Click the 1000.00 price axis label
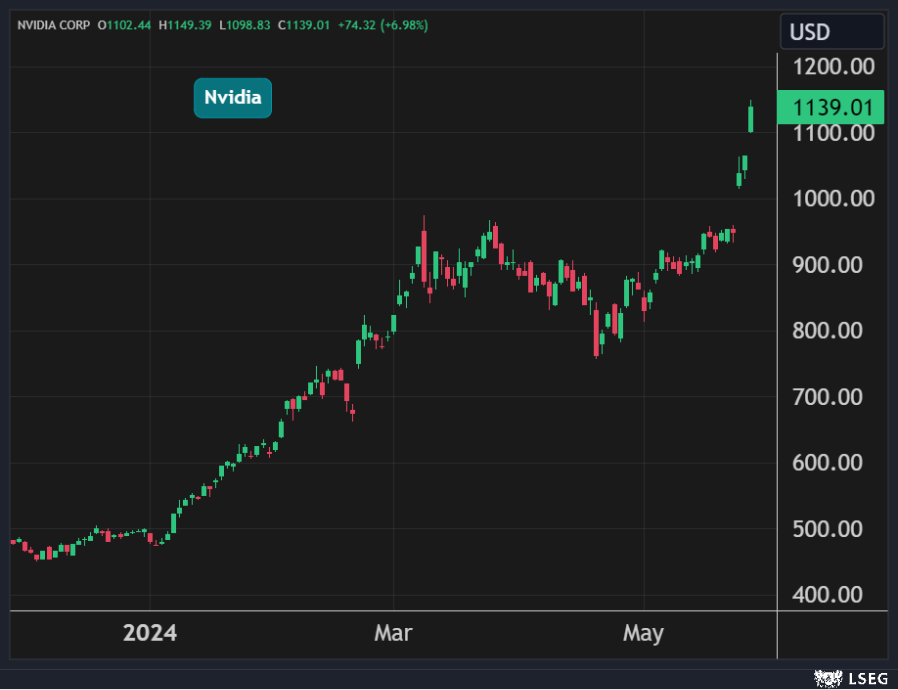The width and height of the screenshot is (898, 690). (x=833, y=199)
